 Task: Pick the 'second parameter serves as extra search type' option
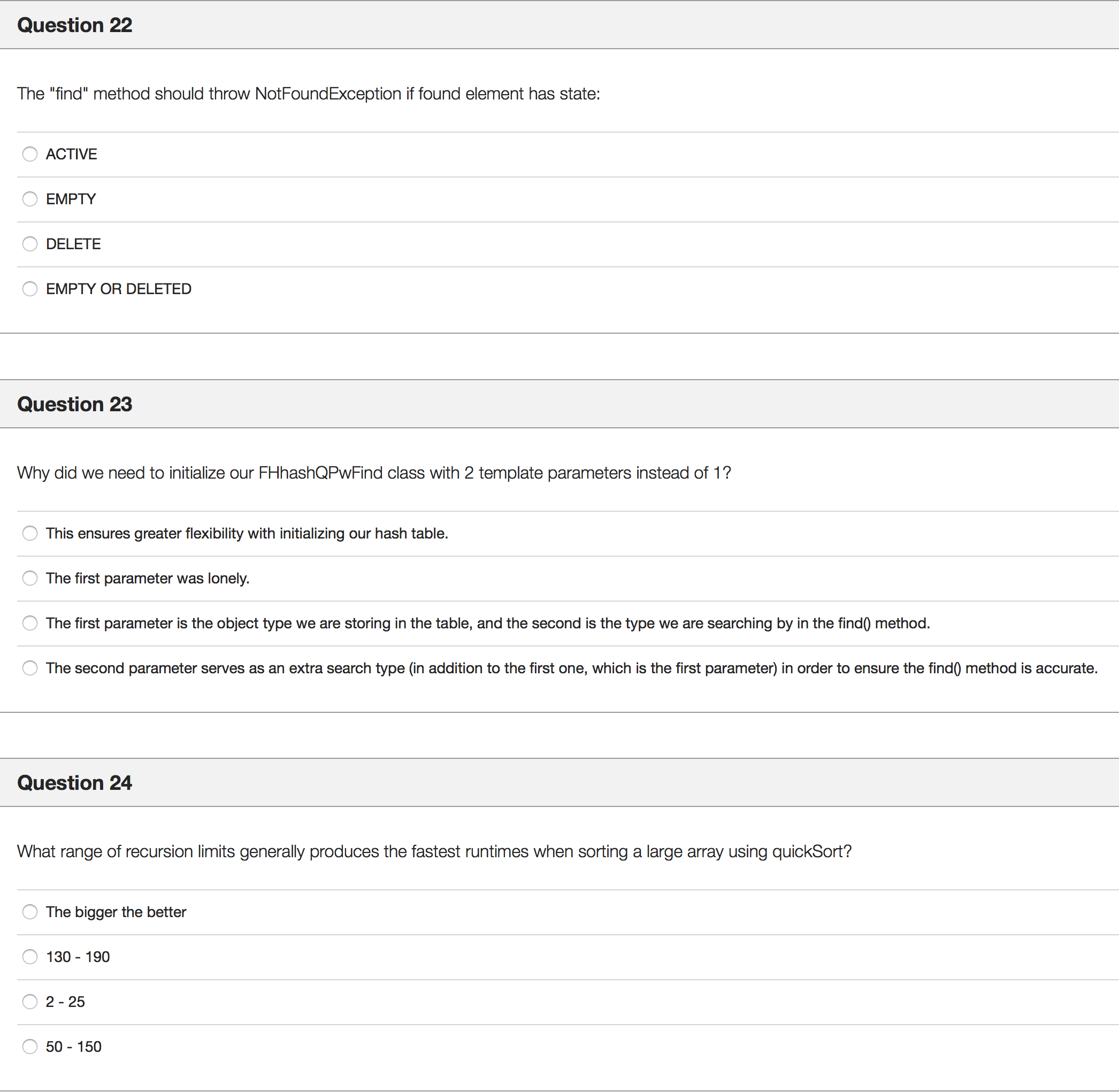[x=30, y=667]
